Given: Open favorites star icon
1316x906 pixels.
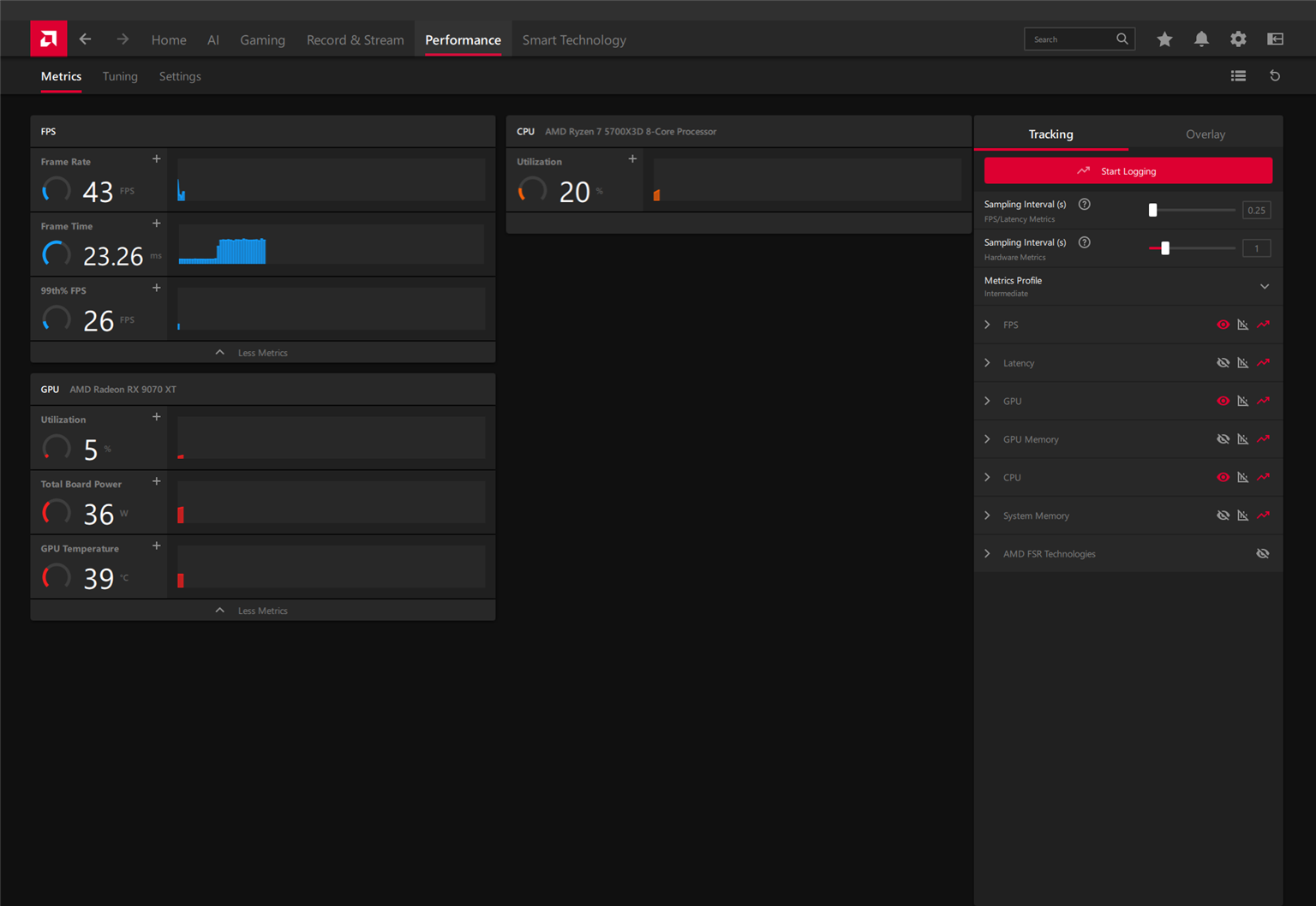Looking at the screenshot, I should (x=1164, y=39).
